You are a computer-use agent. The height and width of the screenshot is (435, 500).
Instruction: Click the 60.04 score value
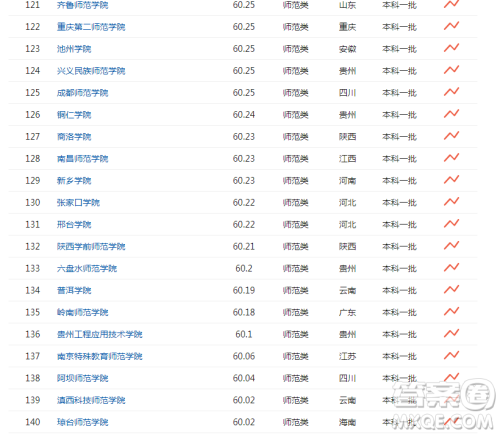point(244,378)
